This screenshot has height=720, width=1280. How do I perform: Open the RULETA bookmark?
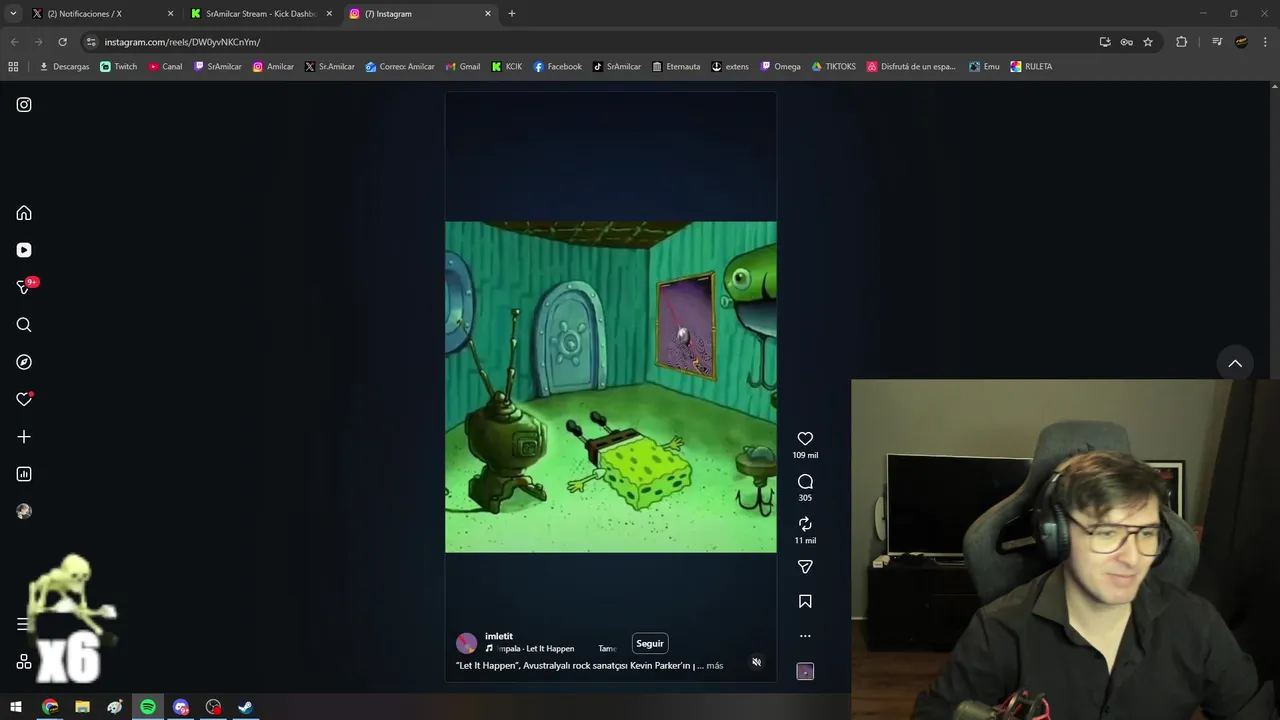(1031, 67)
